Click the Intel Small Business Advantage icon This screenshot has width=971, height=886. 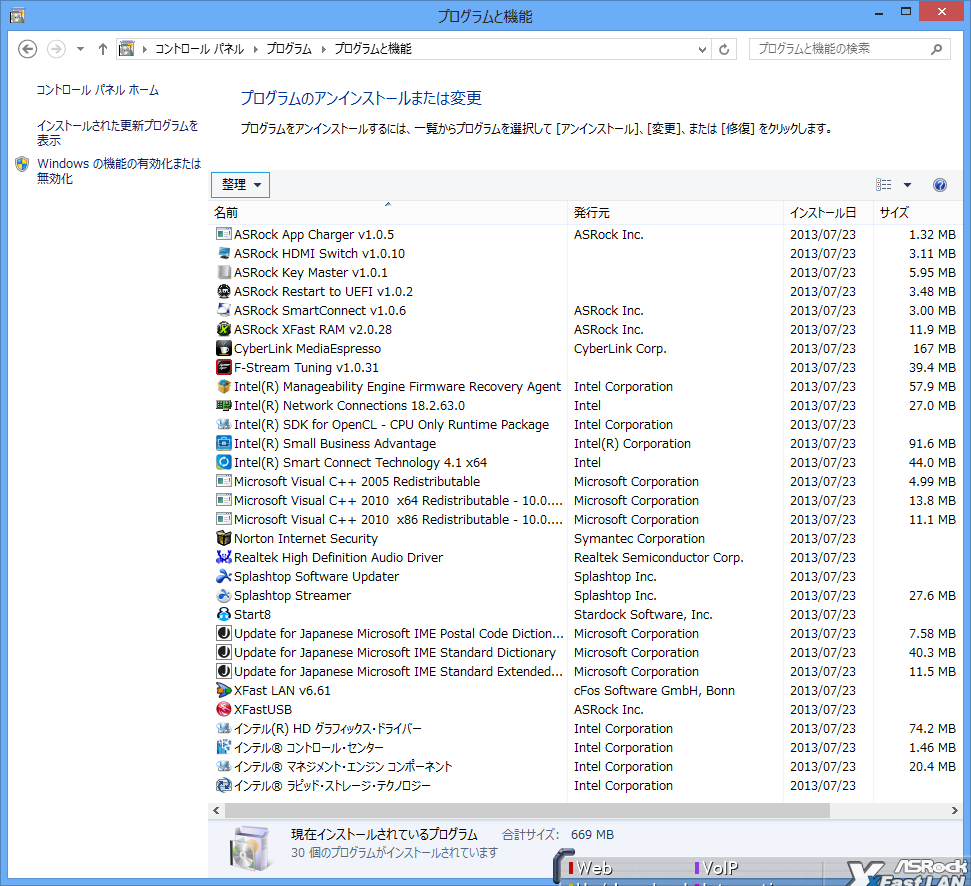[x=224, y=443]
